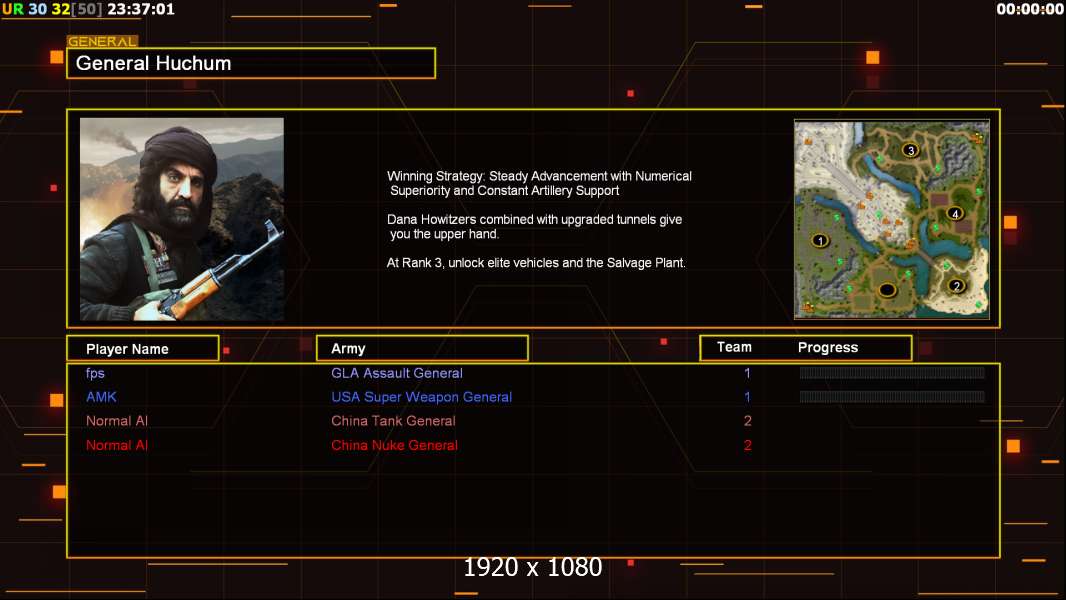
Task: Click China Tank General army entry
Action: [x=393, y=421]
